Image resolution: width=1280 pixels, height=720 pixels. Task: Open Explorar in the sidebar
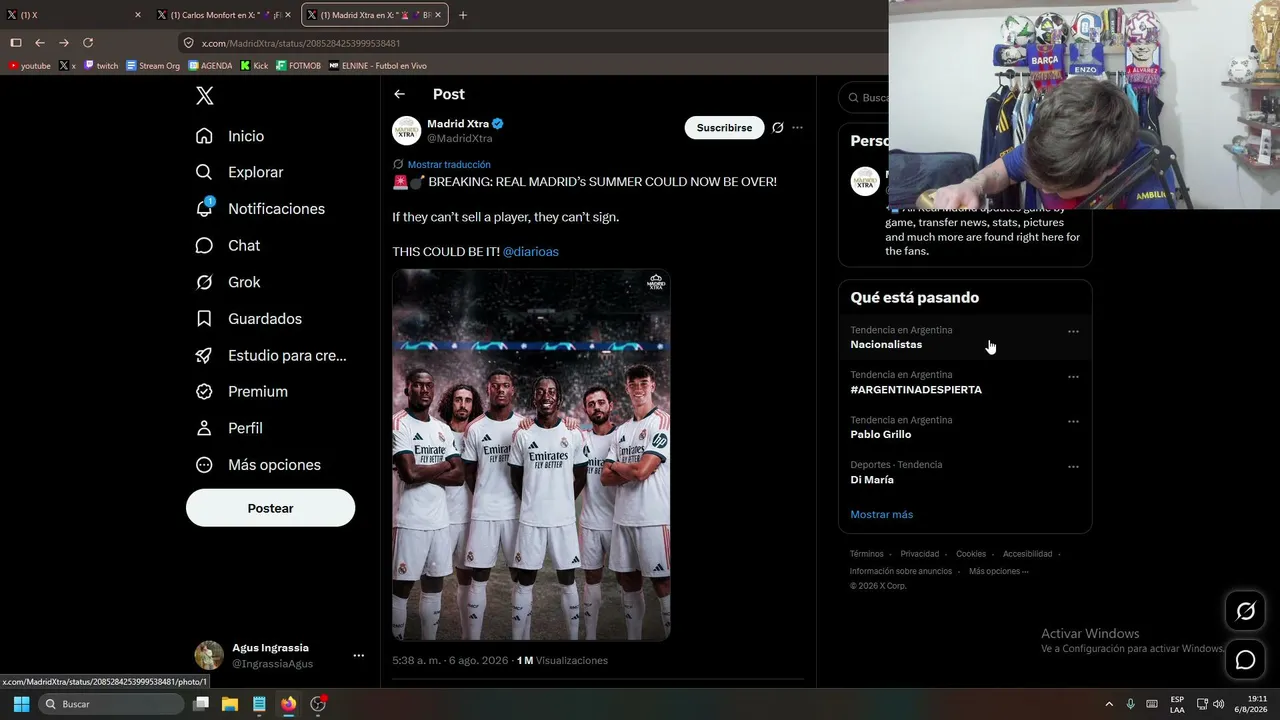[x=240, y=172]
